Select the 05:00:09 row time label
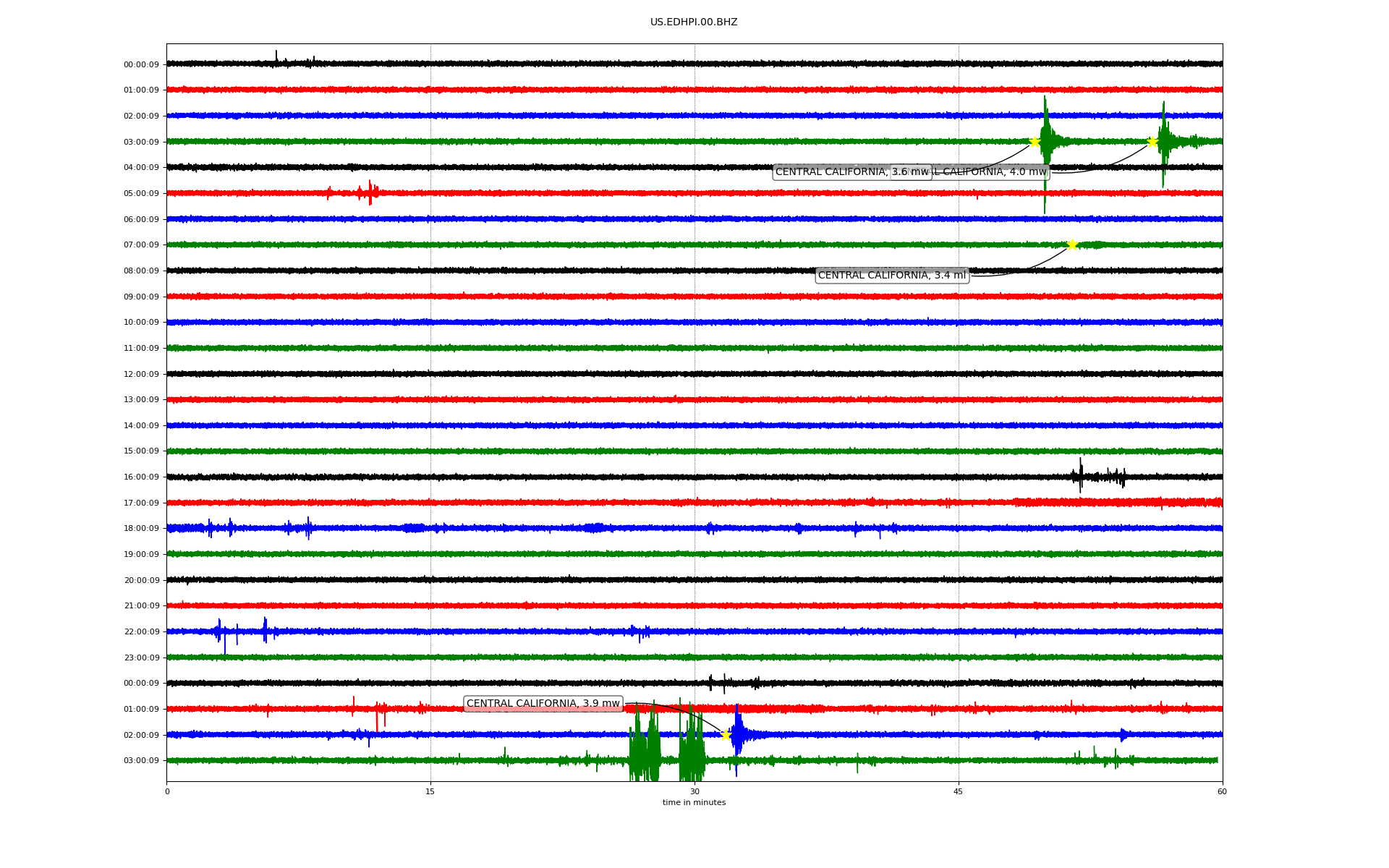Screen dimensions: 1389x868 (x=141, y=194)
